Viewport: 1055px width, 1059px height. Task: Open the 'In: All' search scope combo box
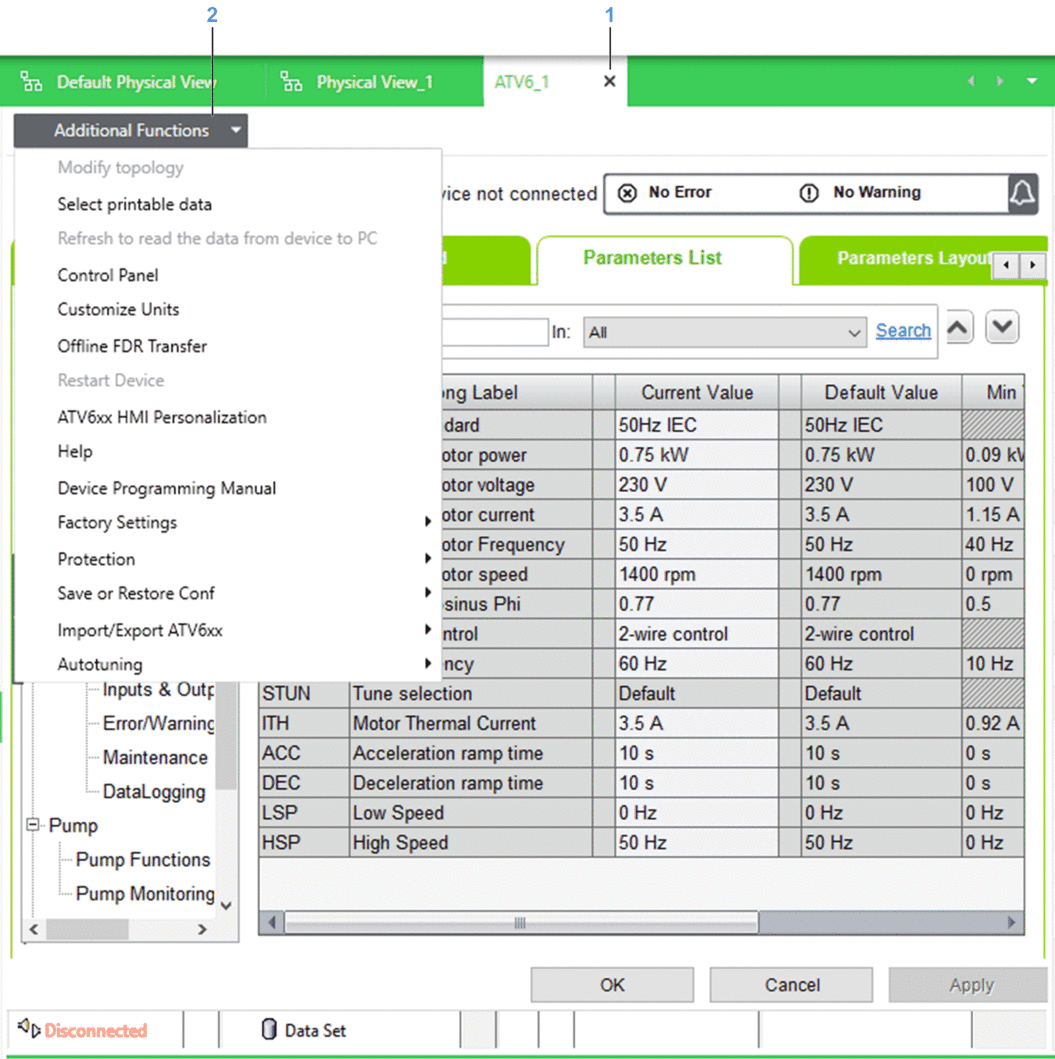coord(725,332)
